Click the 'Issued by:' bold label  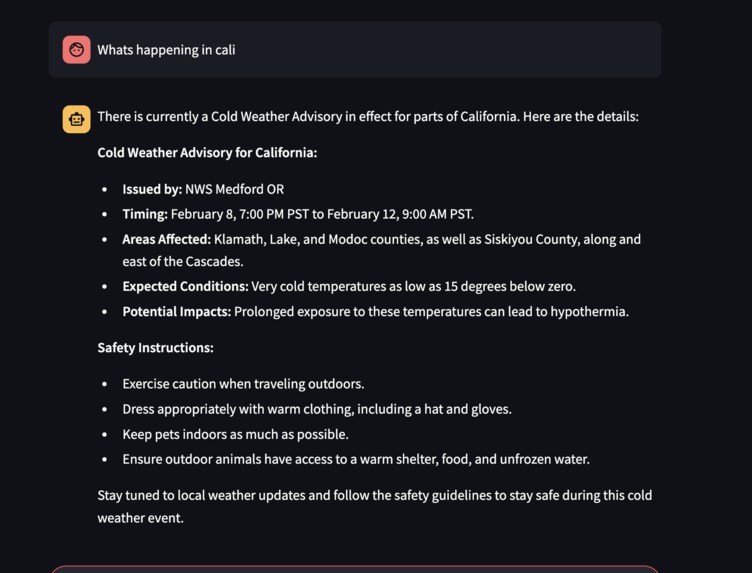click(152, 189)
